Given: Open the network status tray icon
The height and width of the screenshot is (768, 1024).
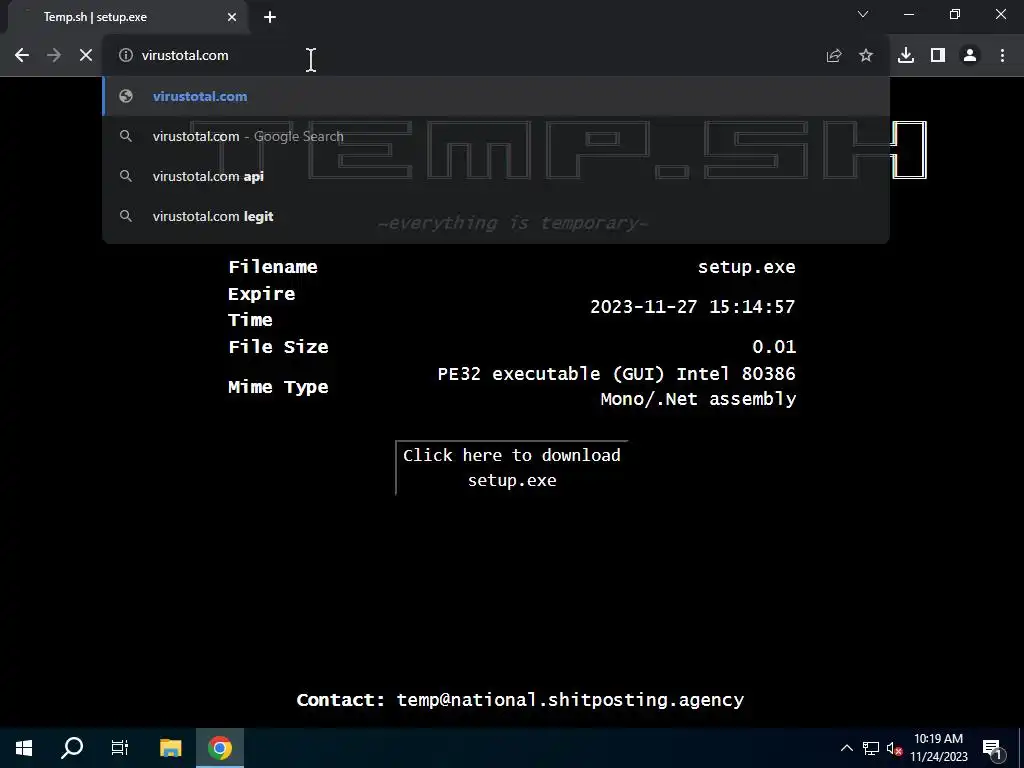Looking at the screenshot, I should [871, 748].
